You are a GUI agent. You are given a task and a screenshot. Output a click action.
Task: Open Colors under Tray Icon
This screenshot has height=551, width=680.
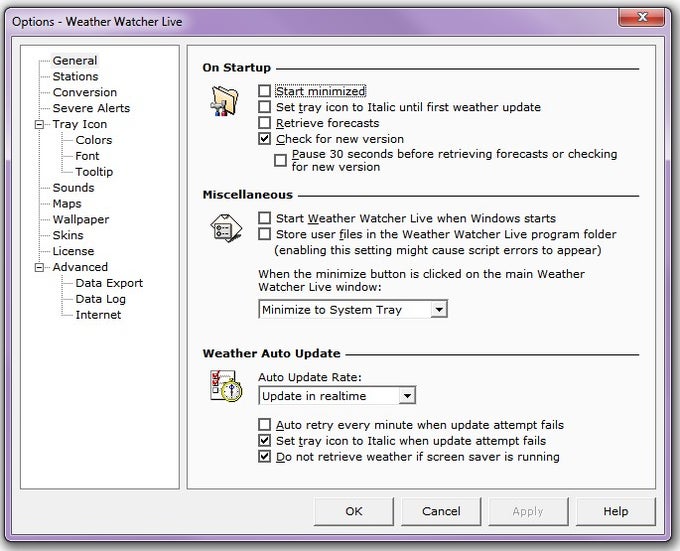[94, 140]
